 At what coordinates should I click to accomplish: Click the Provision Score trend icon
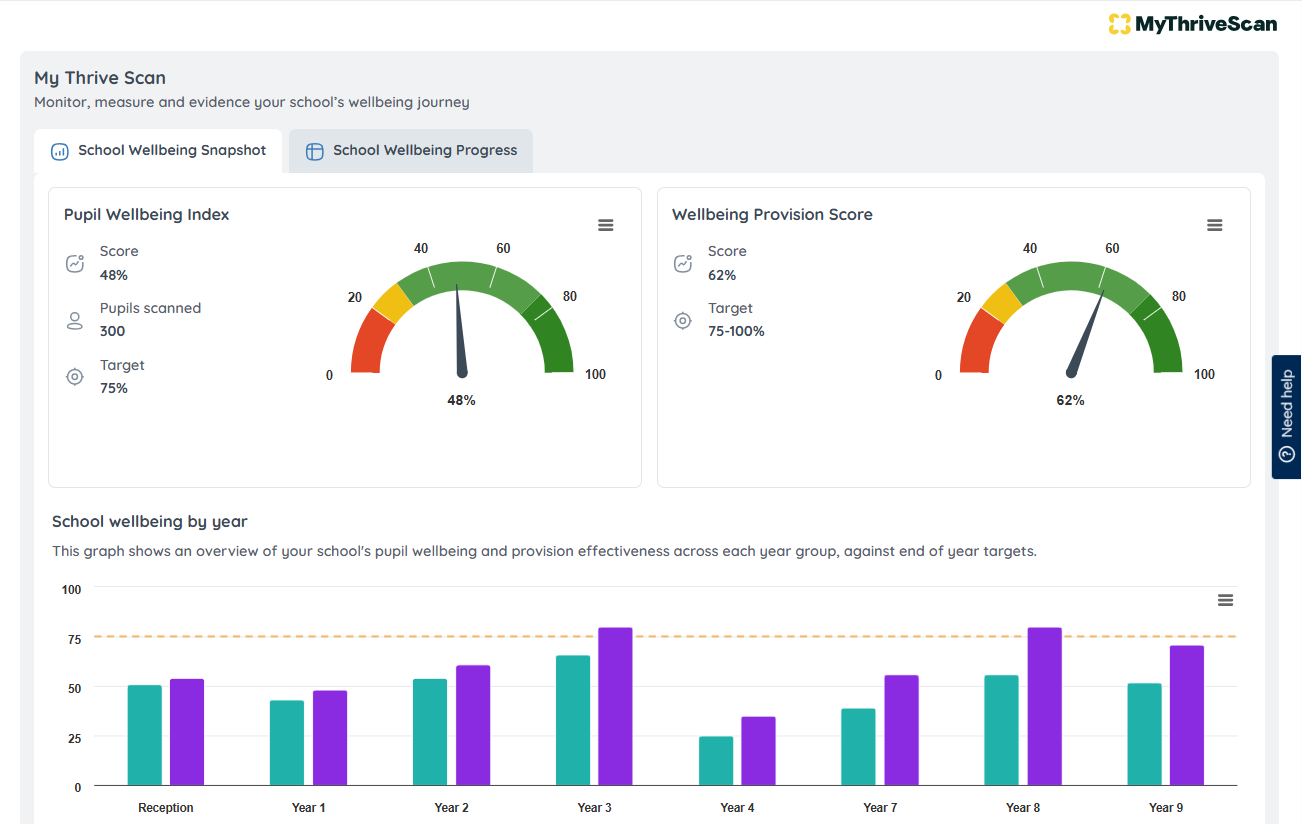(x=683, y=263)
